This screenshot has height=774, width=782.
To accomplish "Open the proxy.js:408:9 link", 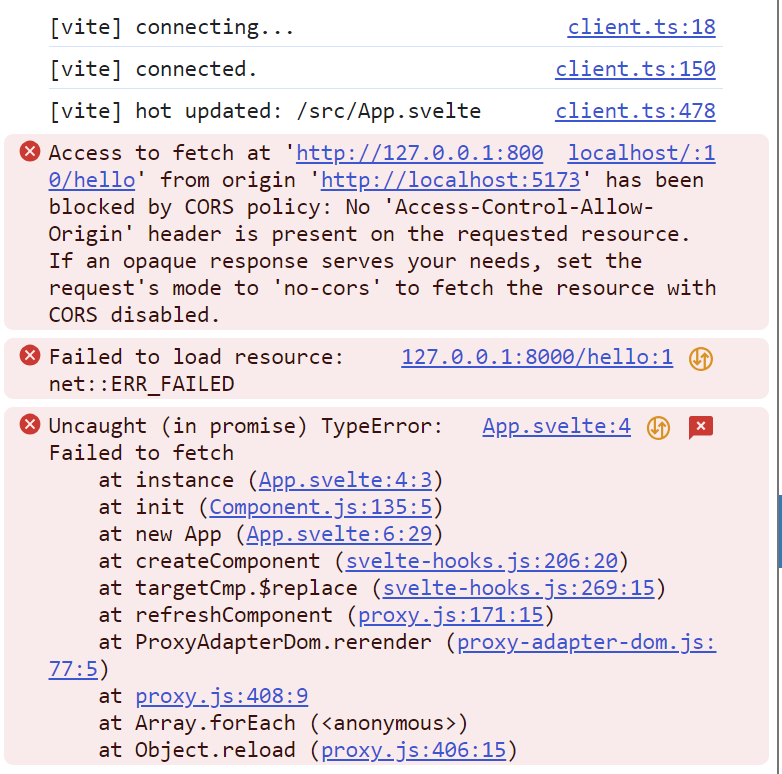I will tap(221, 696).
